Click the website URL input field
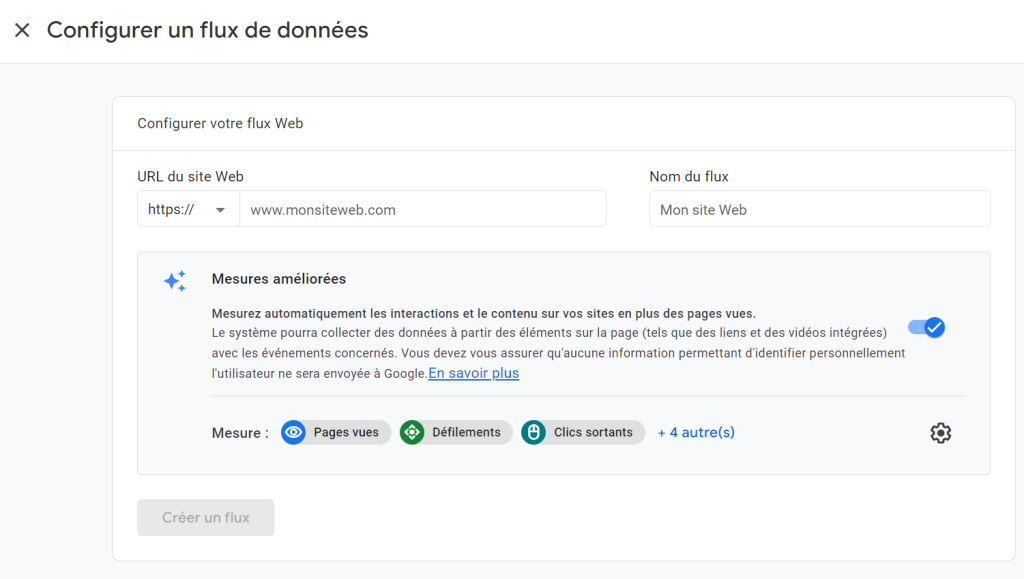The width and height of the screenshot is (1024, 579). pyautogui.click(x=423, y=210)
